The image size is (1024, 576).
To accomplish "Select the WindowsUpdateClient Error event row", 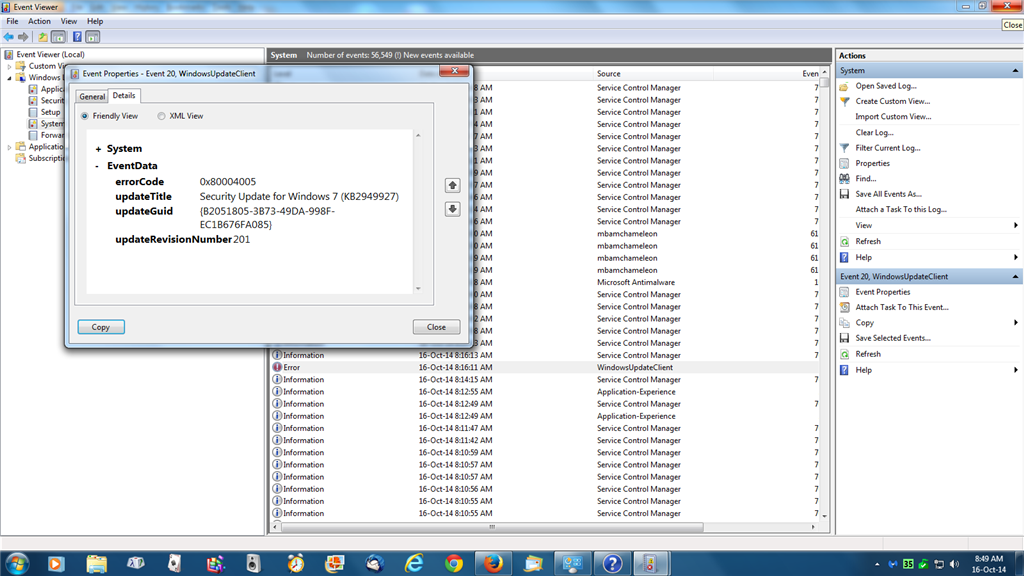I will (x=545, y=368).
